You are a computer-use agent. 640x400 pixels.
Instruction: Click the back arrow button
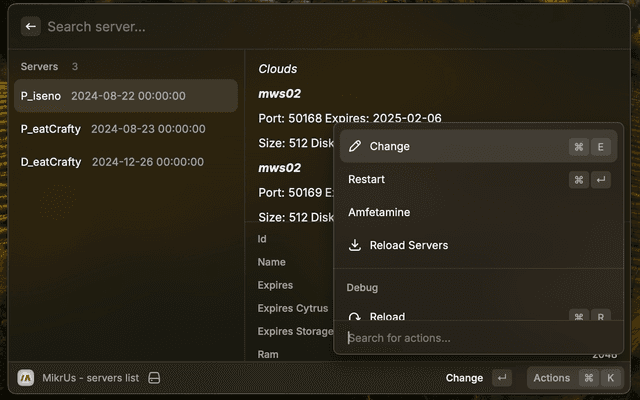coord(31,27)
